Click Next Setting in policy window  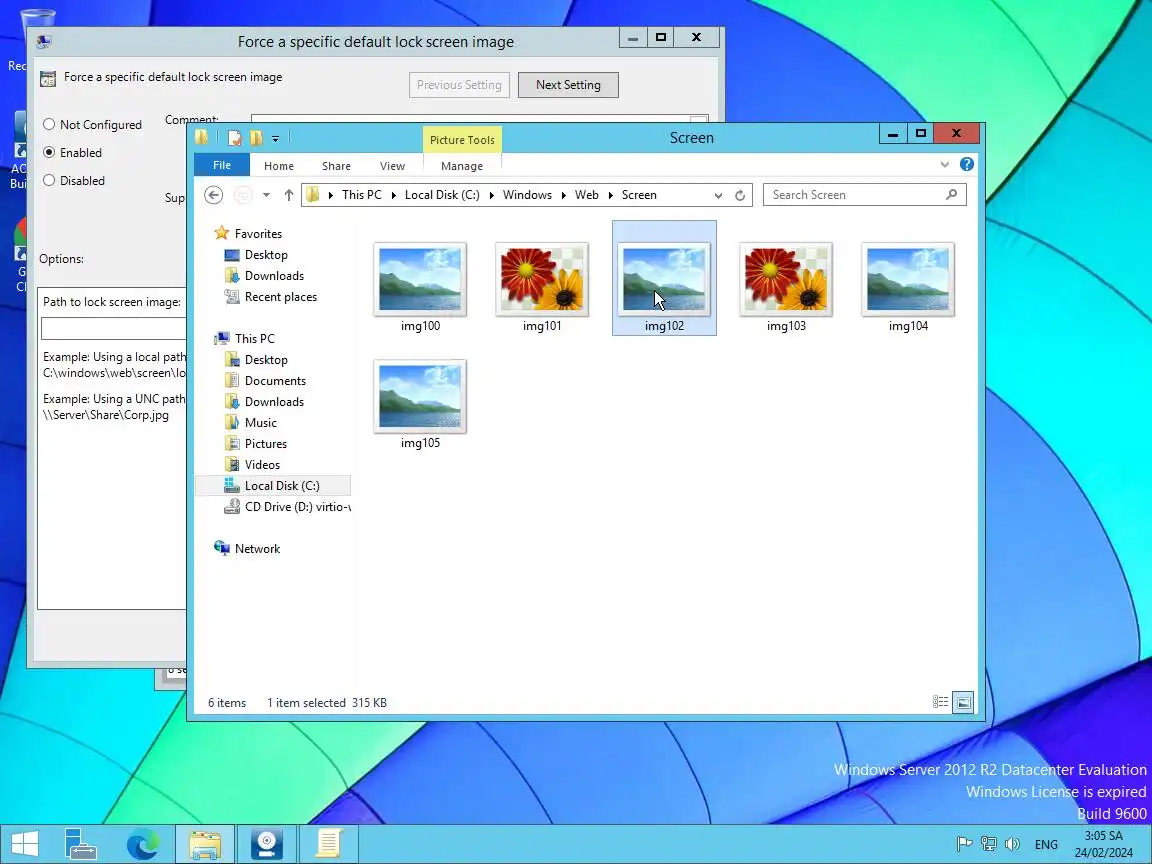pyautogui.click(x=568, y=84)
